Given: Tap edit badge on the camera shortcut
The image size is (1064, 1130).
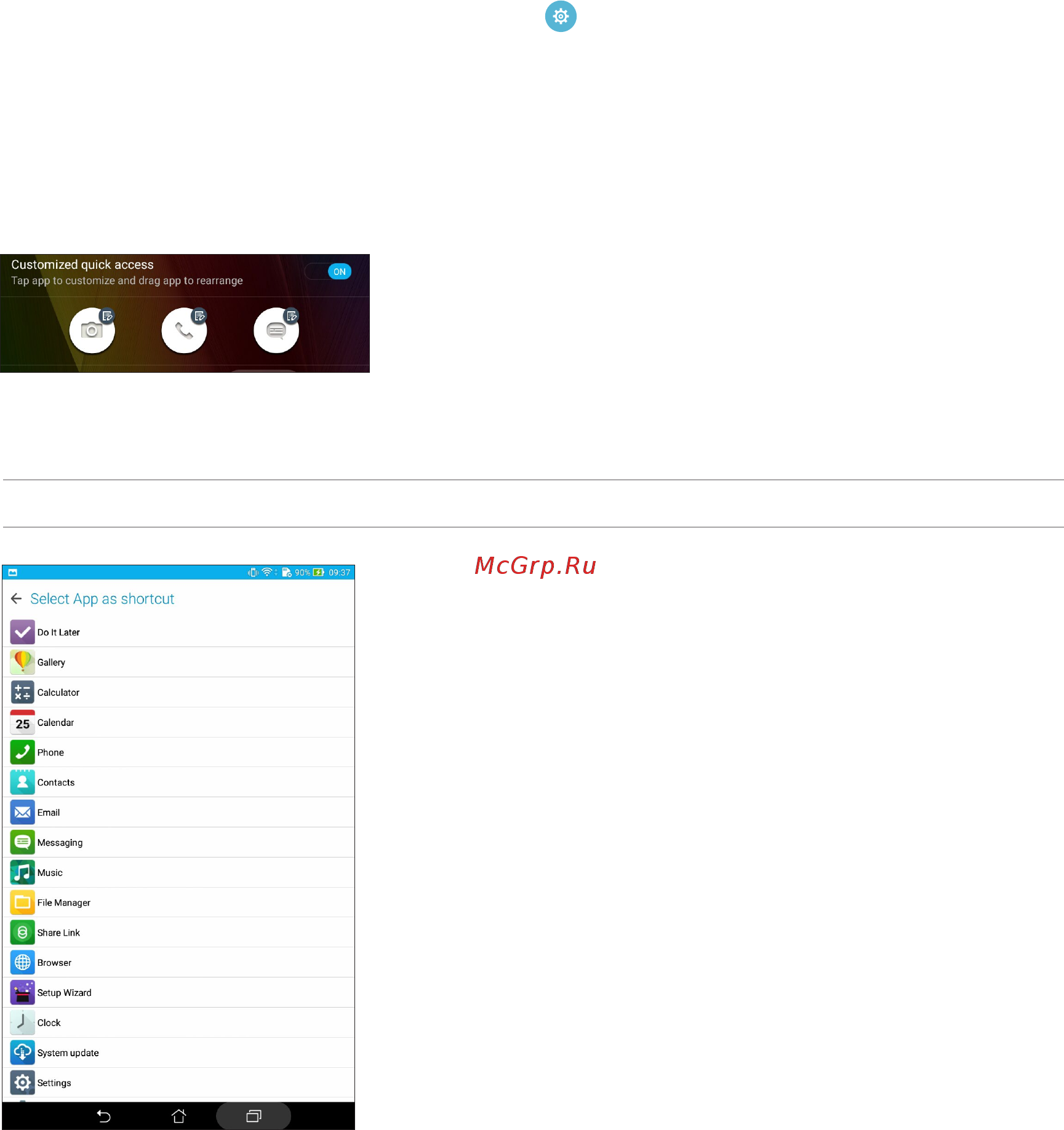Looking at the screenshot, I should 108,316.
